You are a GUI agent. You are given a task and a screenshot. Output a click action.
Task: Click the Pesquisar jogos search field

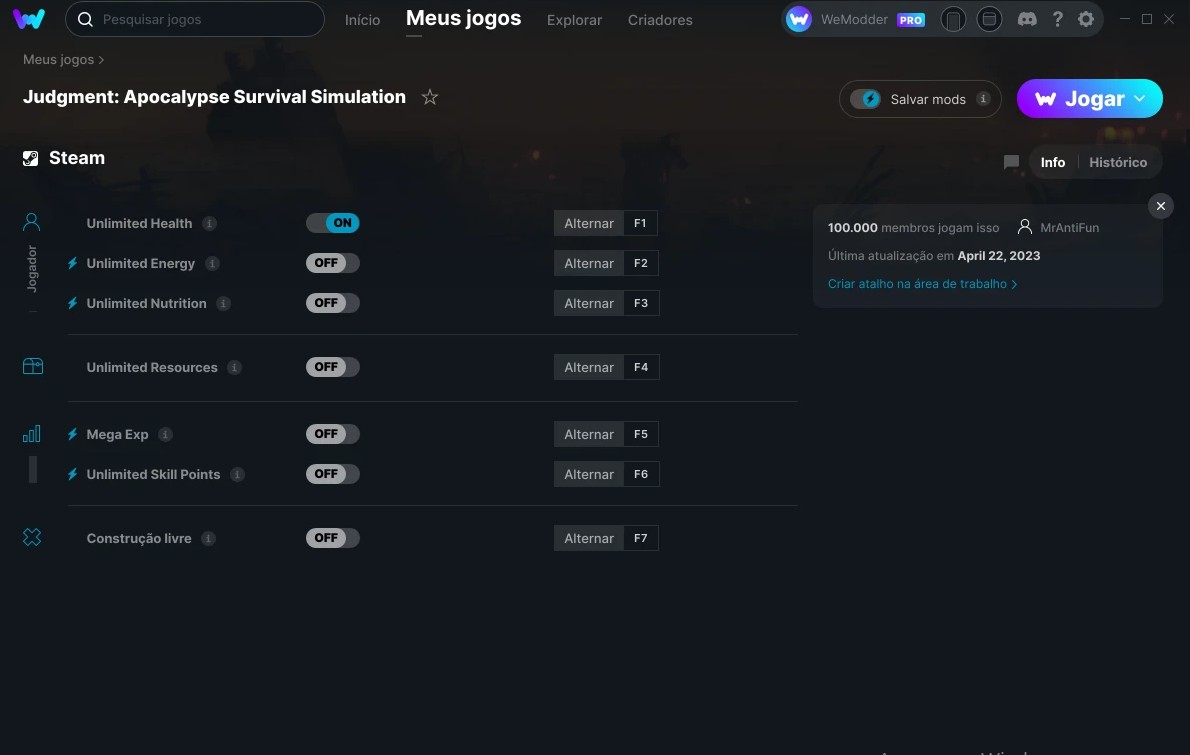point(195,20)
